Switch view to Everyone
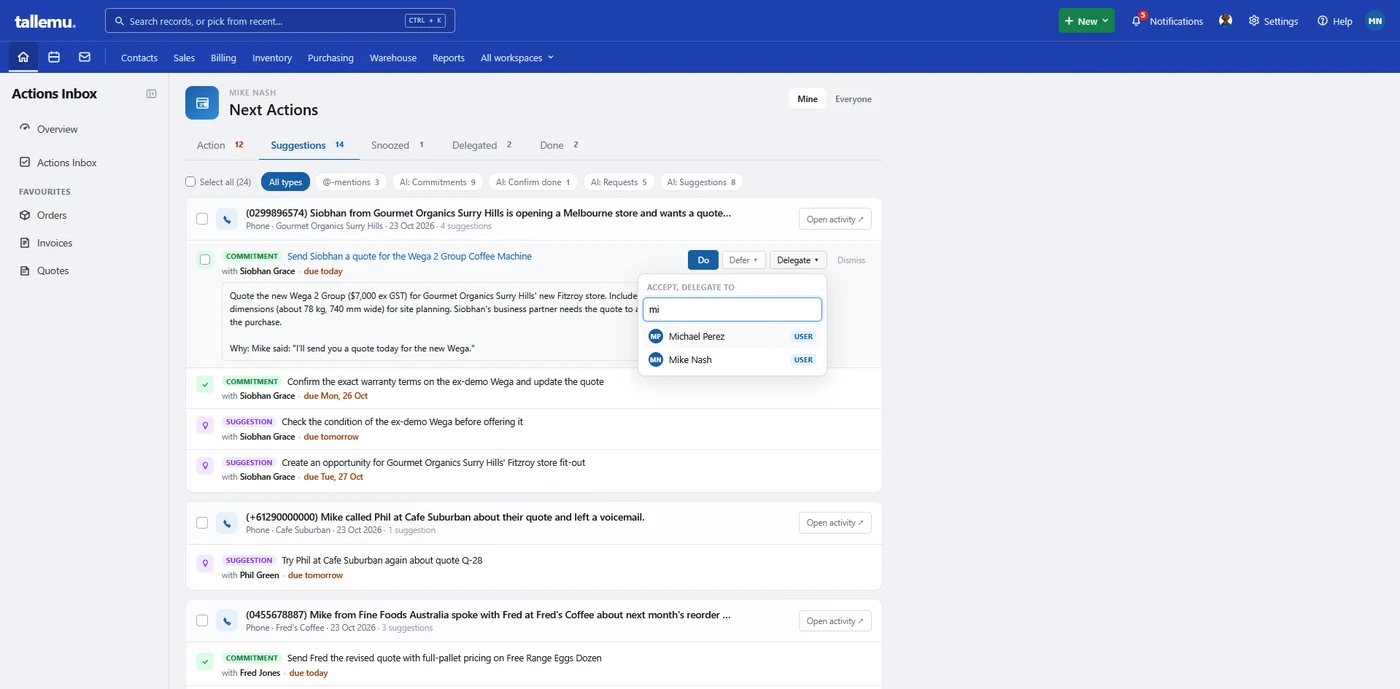The width and height of the screenshot is (1400, 689). 853,99
